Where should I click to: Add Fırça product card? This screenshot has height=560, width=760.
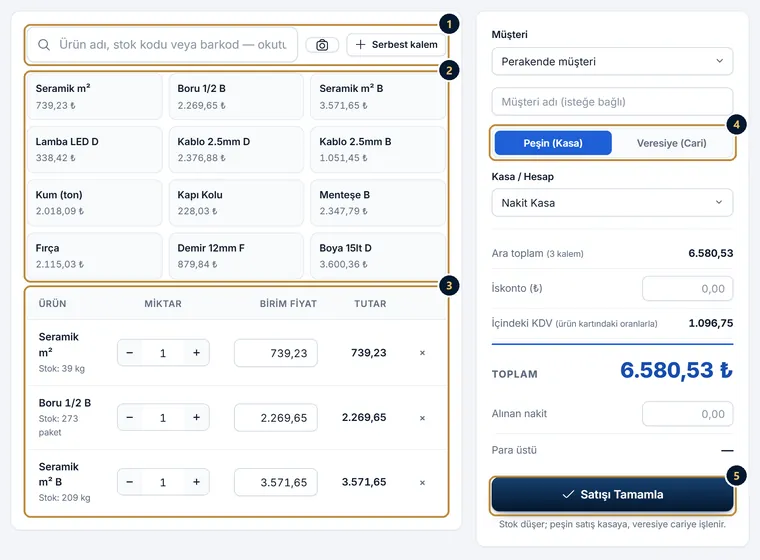(95, 256)
